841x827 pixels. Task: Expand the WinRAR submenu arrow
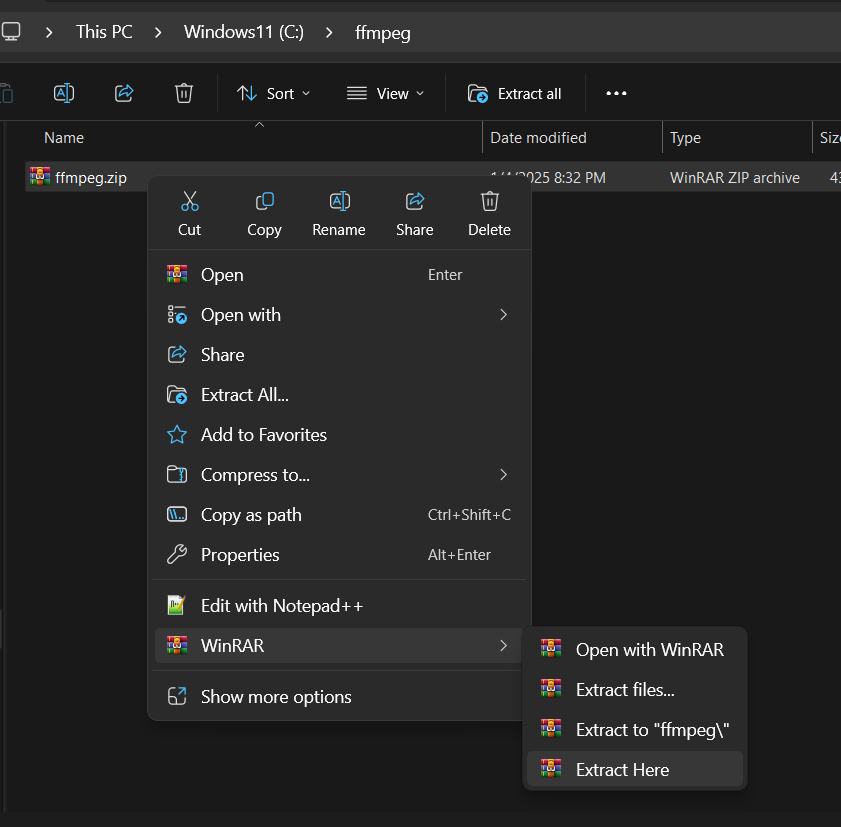click(503, 645)
